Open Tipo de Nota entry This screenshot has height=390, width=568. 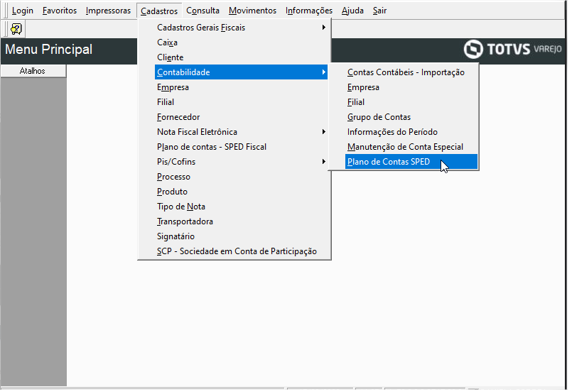click(241, 206)
